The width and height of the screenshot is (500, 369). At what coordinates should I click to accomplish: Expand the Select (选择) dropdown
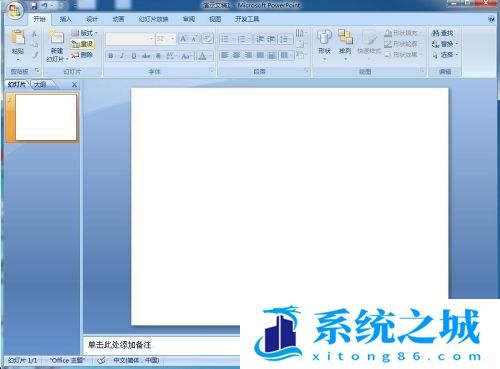coord(445,55)
